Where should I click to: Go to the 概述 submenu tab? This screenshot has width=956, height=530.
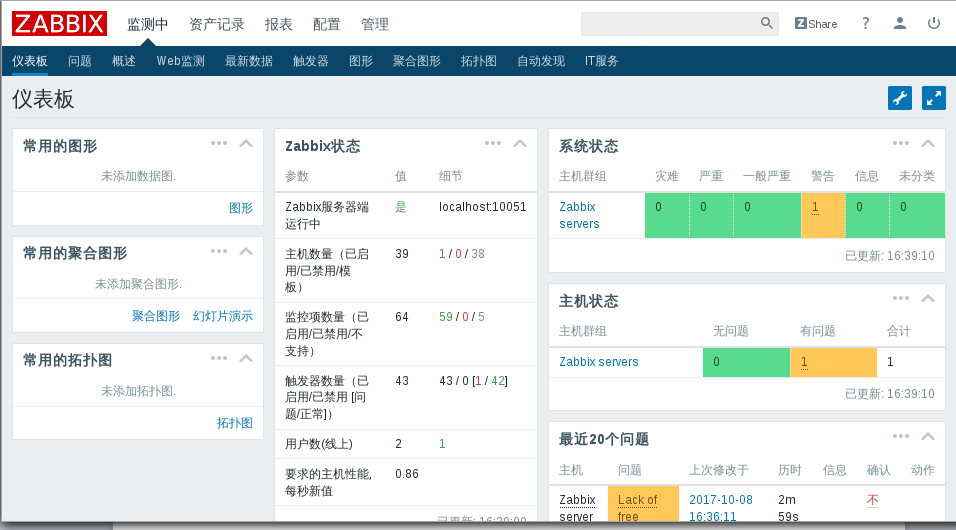click(124, 61)
